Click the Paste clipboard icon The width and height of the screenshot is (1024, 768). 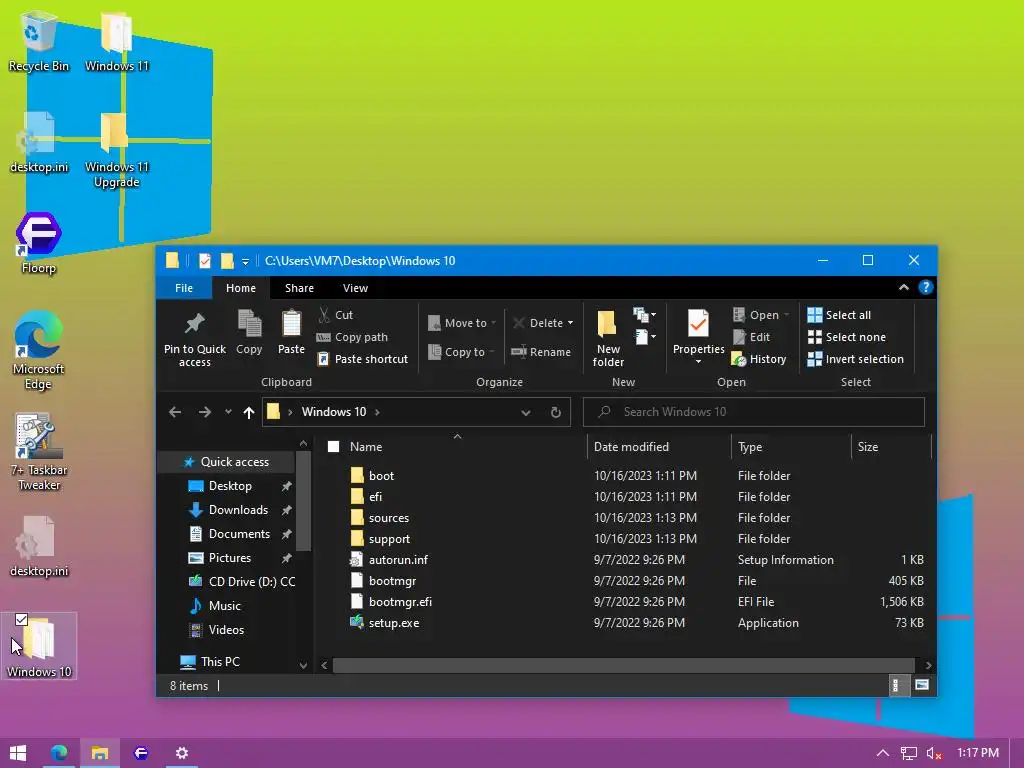click(291, 323)
